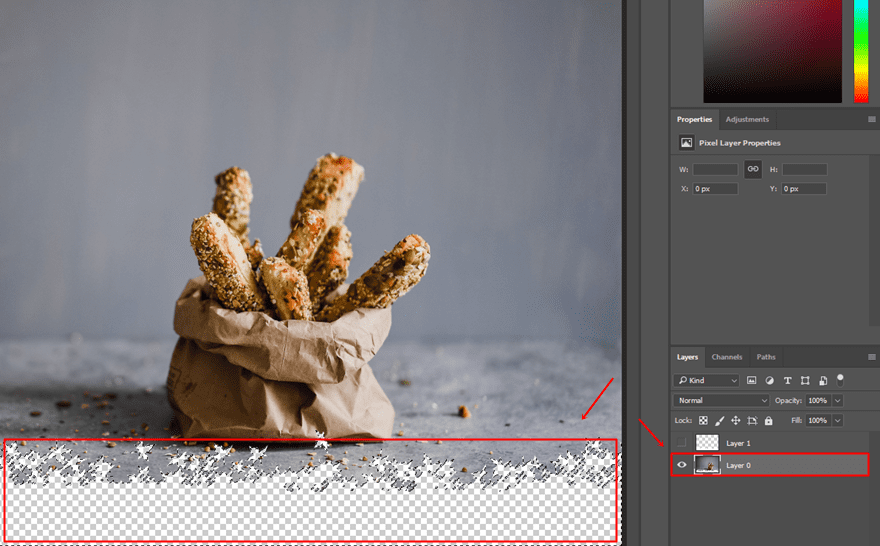Lock image pixels brush icon
Screen dimensions: 880x546
pyautogui.click(x=719, y=420)
